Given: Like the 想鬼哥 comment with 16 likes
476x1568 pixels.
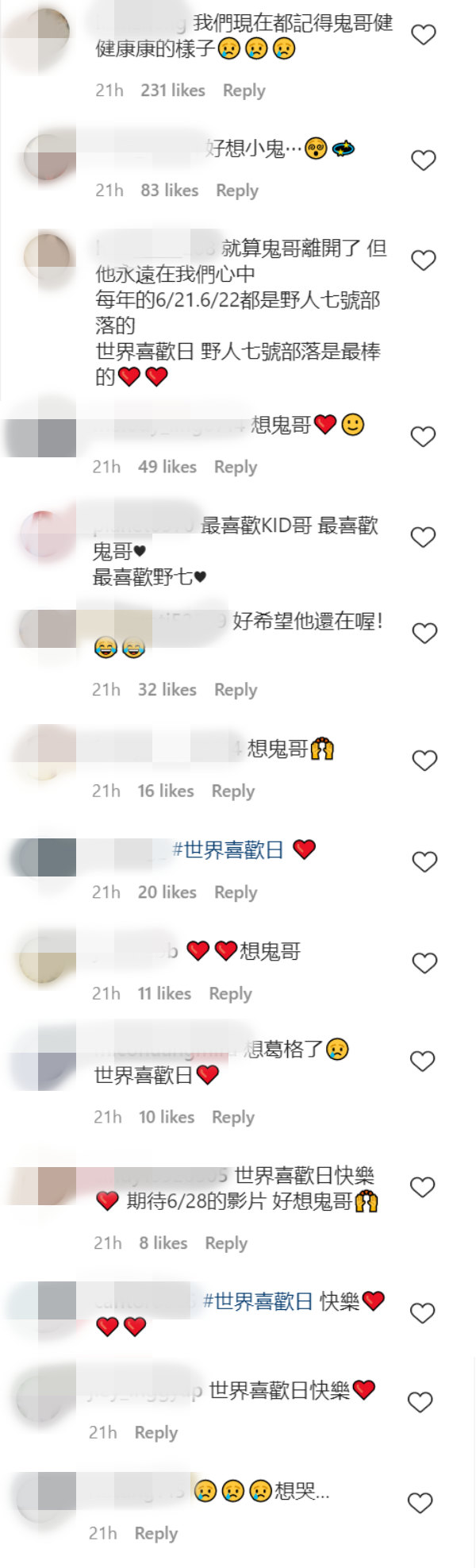Looking at the screenshot, I should (x=424, y=761).
